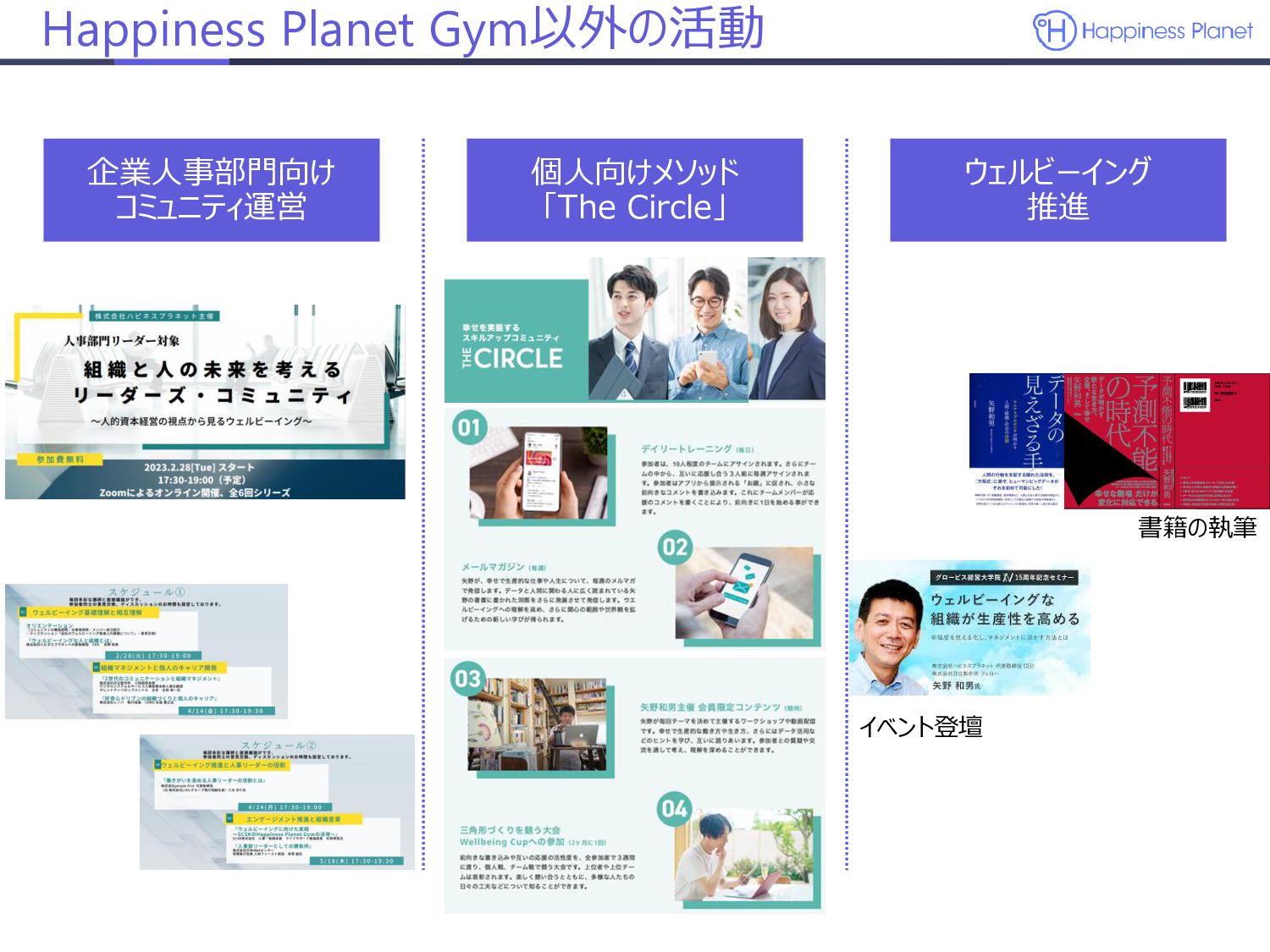Open the スケジュール① schedule thumbnail
This screenshot has width=1270, height=952.
(x=146, y=652)
